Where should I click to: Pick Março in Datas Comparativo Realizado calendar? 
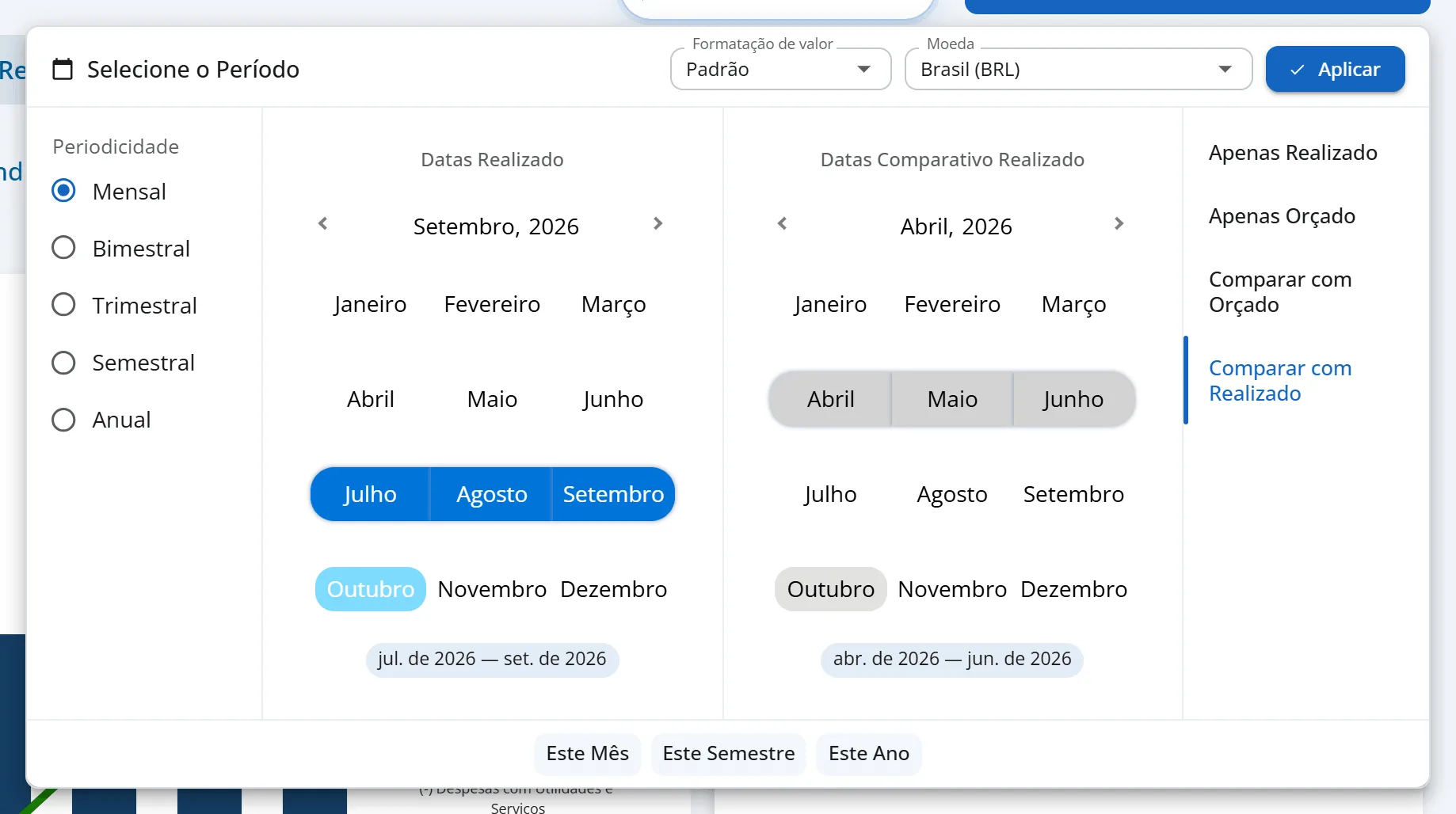(x=1074, y=304)
